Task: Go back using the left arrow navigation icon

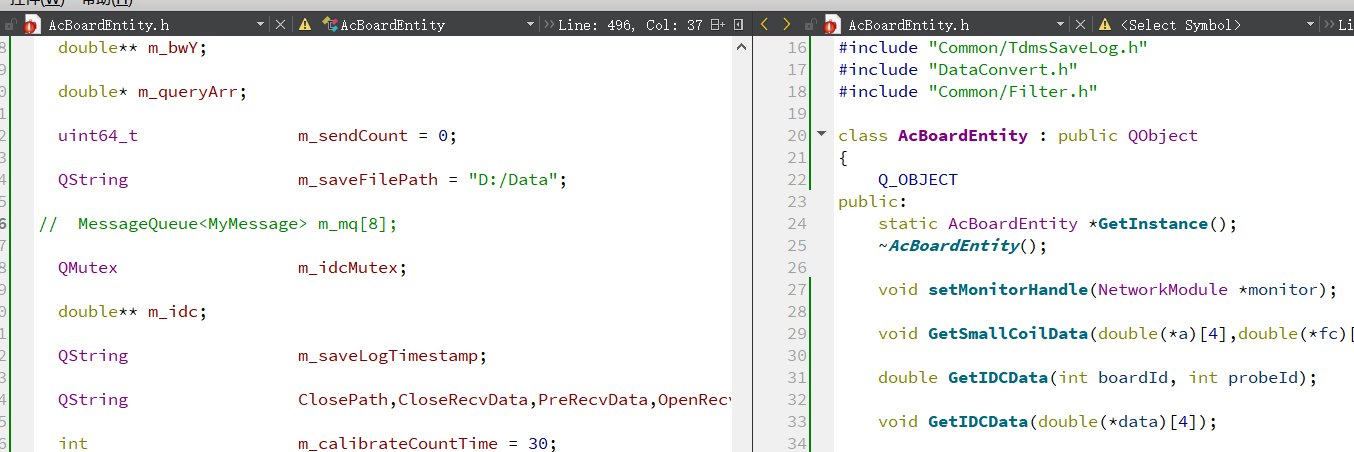Action: 765,25
